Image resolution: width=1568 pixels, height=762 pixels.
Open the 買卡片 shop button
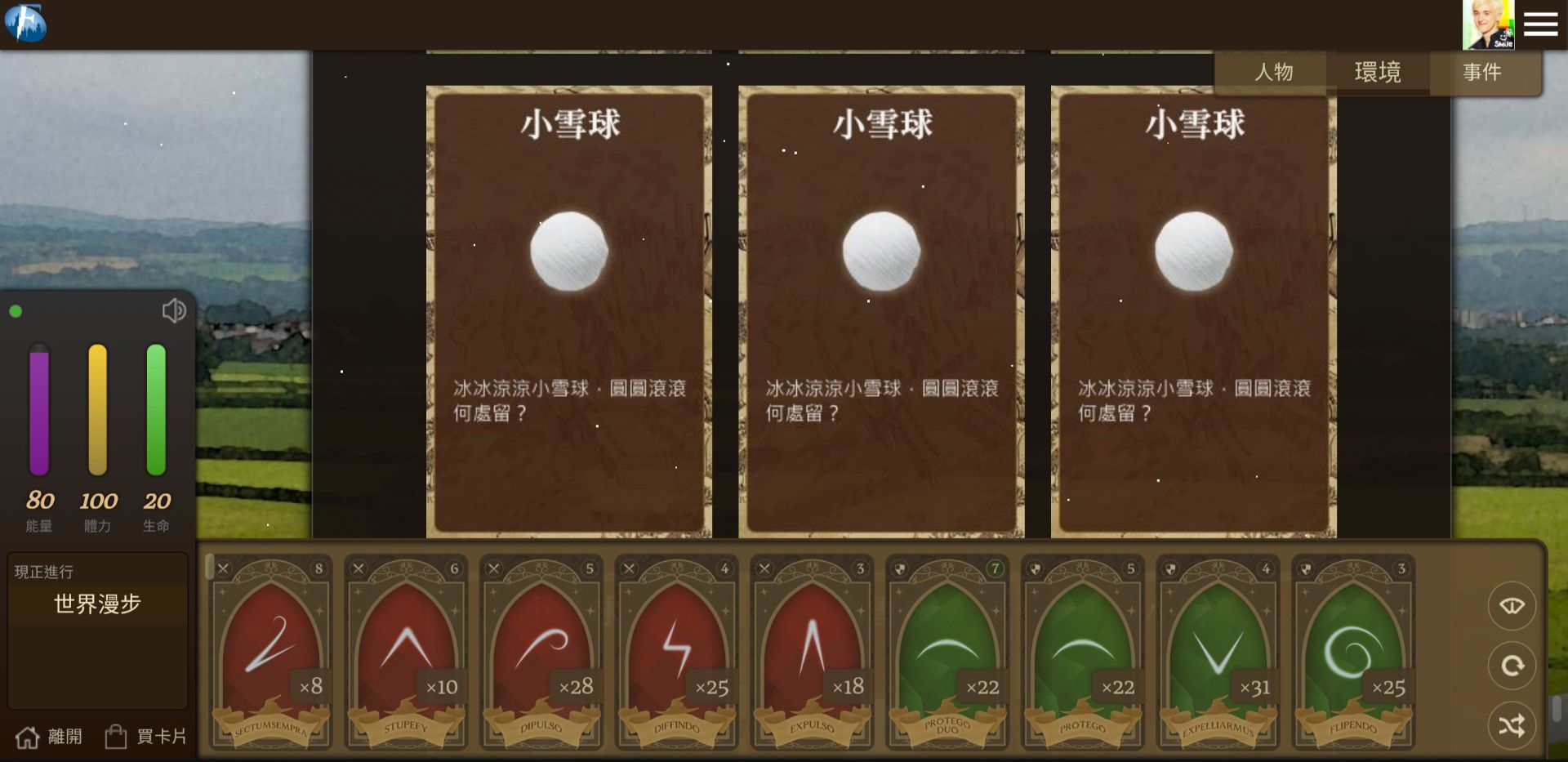point(145,737)
